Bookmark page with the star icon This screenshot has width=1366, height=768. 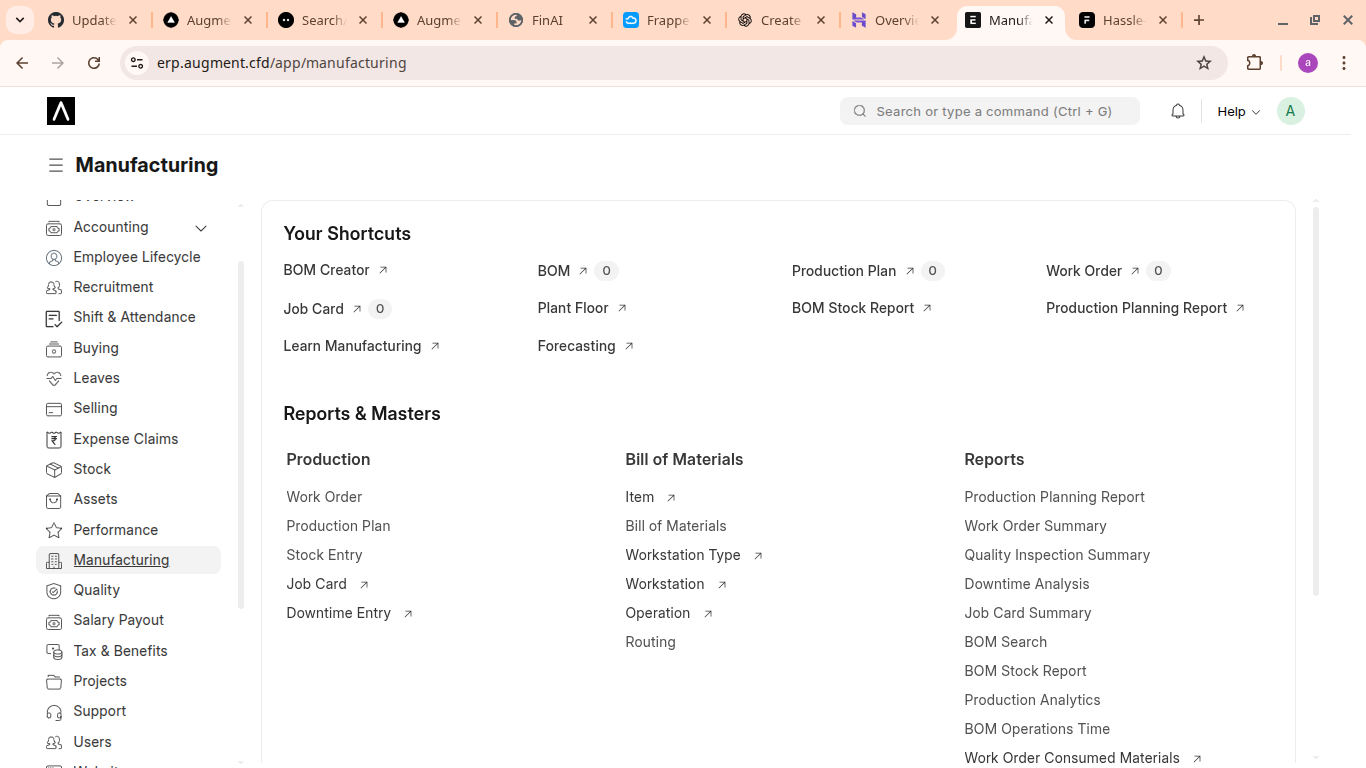(x=1204, y=63)
